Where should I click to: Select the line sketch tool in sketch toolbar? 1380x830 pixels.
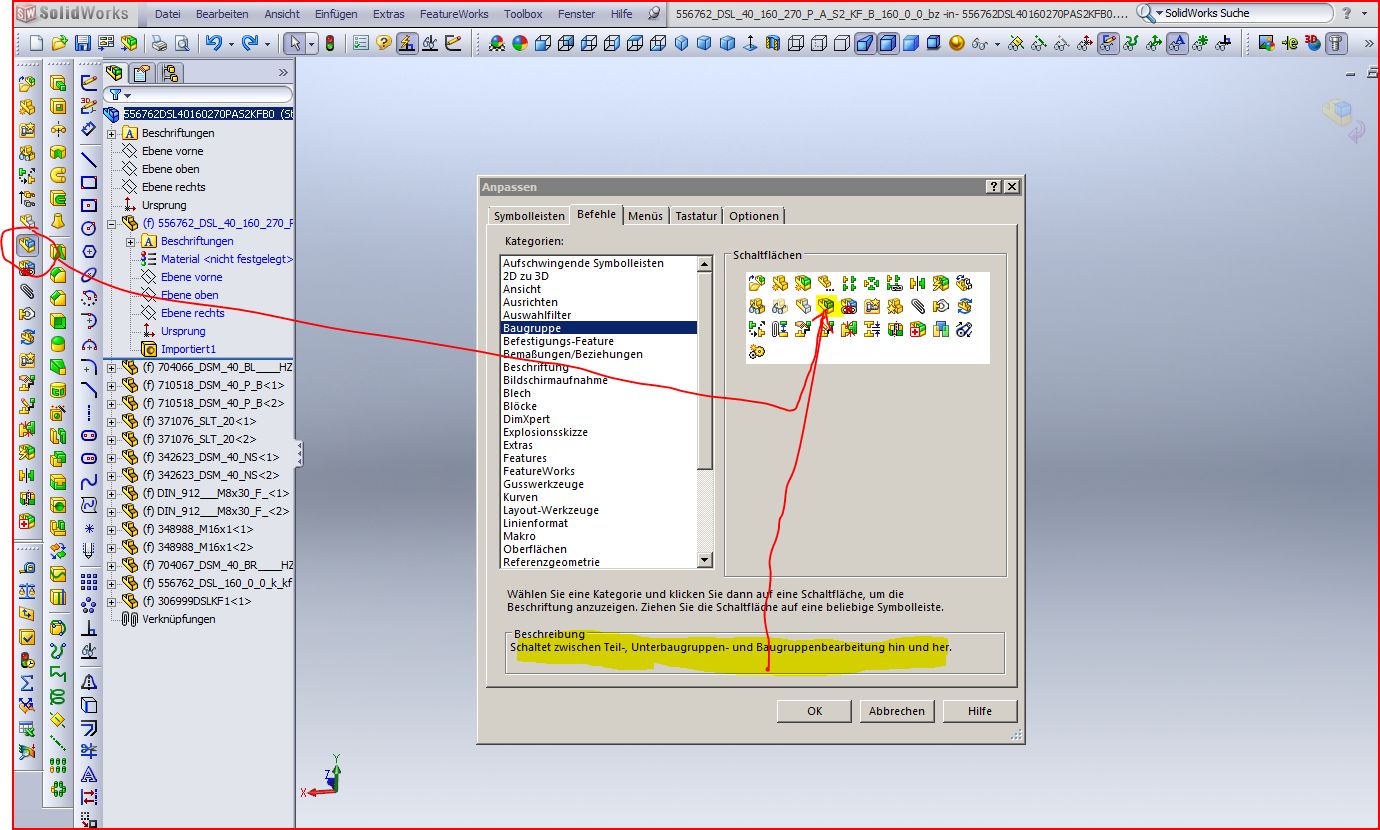click(x=89, y=159)
